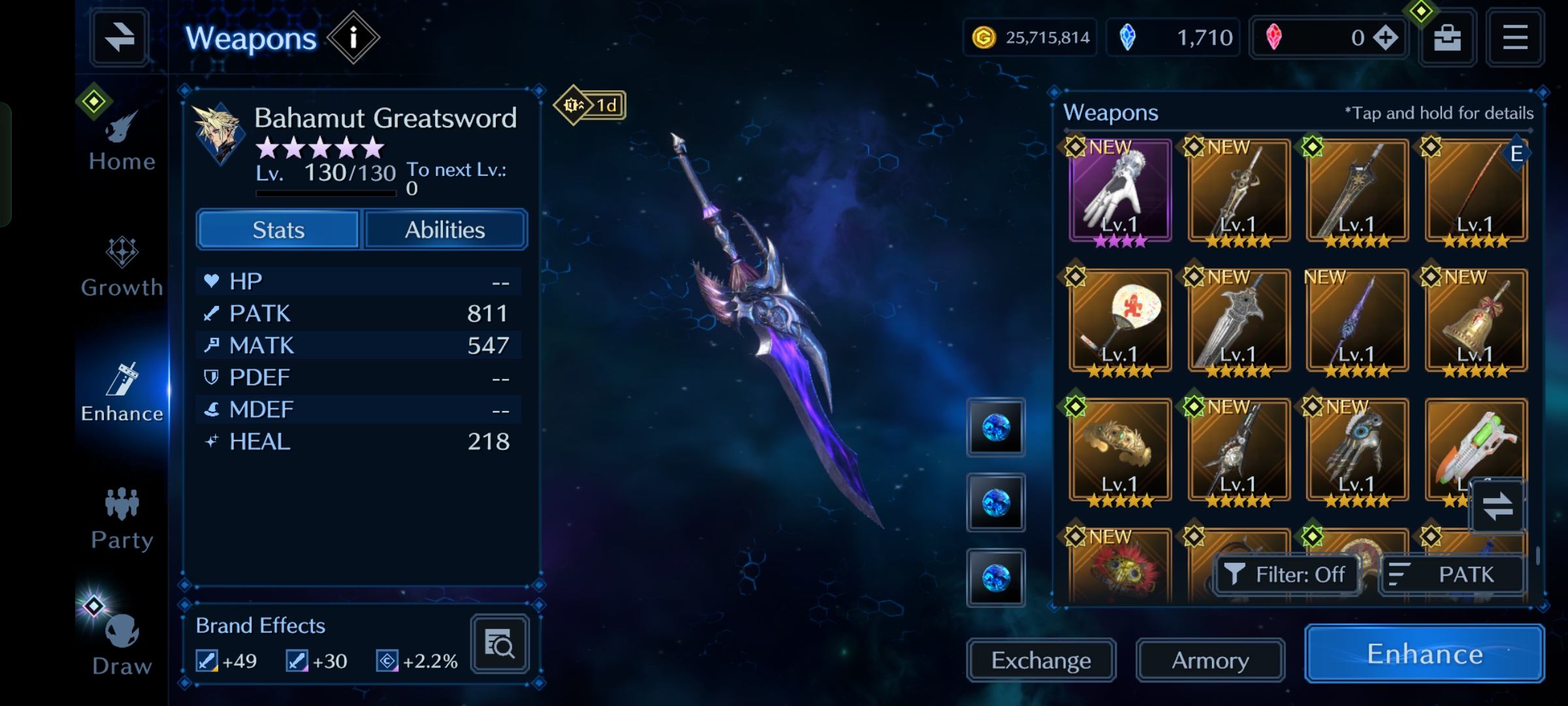The width and height of the screenshot is (1568, 706).
Task: Open the Weapons info icon
Action: [x=353, y=38]
